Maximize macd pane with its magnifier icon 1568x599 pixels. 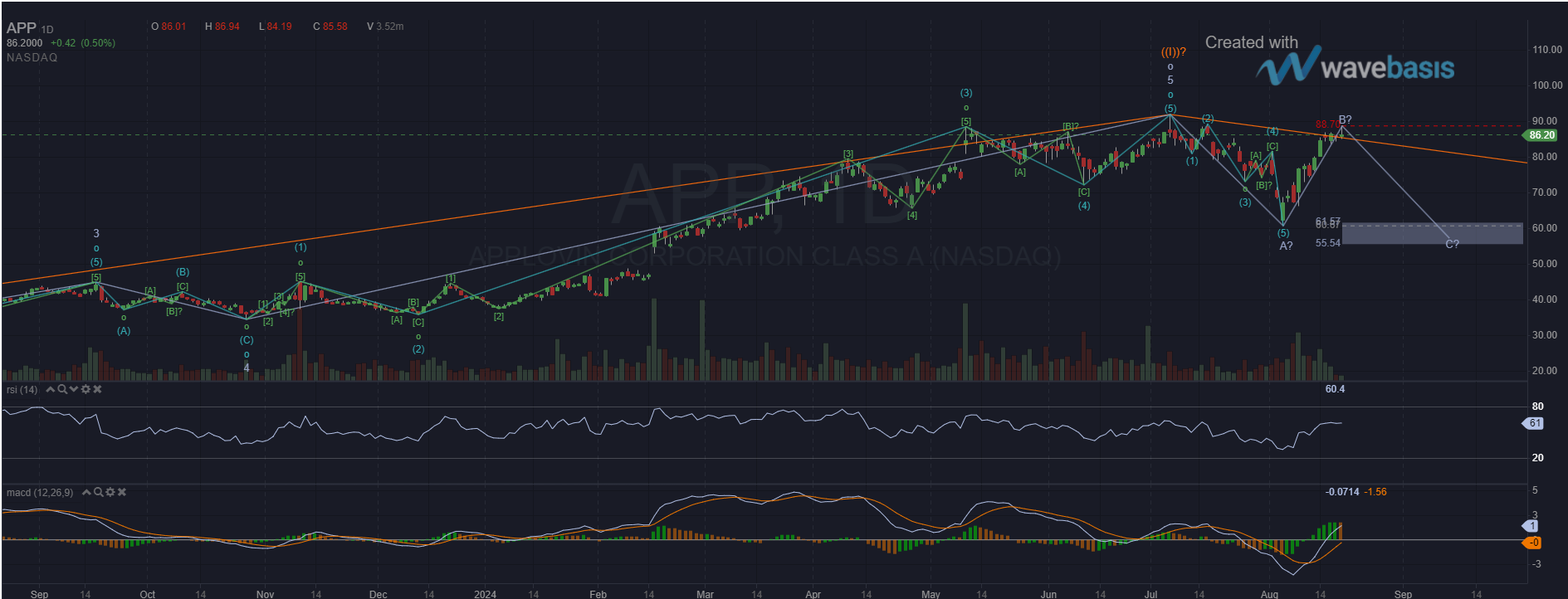click(98, 492)
